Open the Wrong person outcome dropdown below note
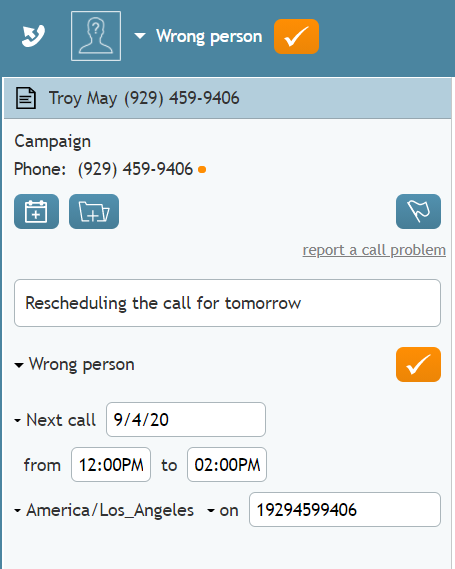 click(74, 364)
